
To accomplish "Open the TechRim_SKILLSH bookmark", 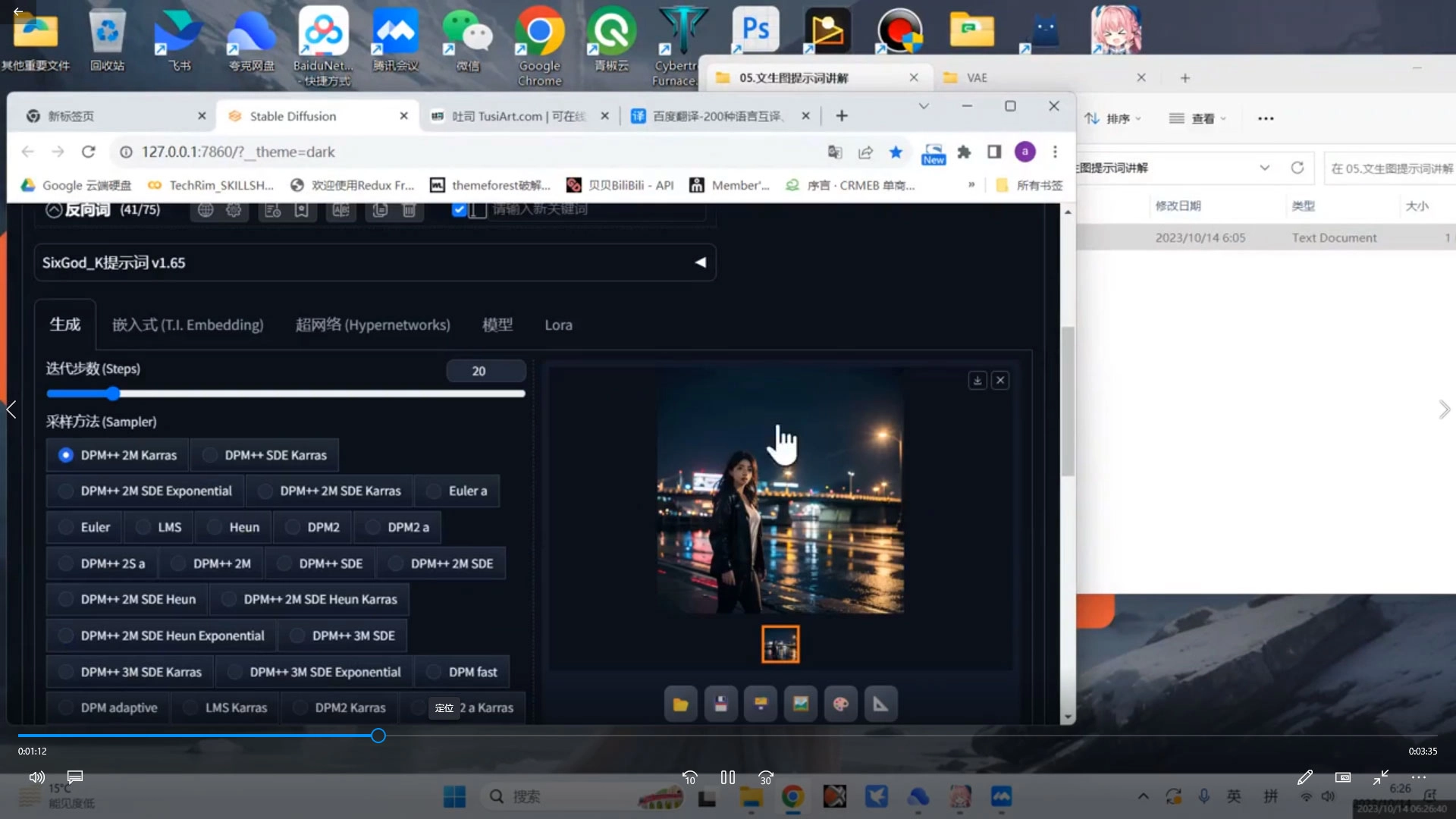I will (x=211, y=185).
